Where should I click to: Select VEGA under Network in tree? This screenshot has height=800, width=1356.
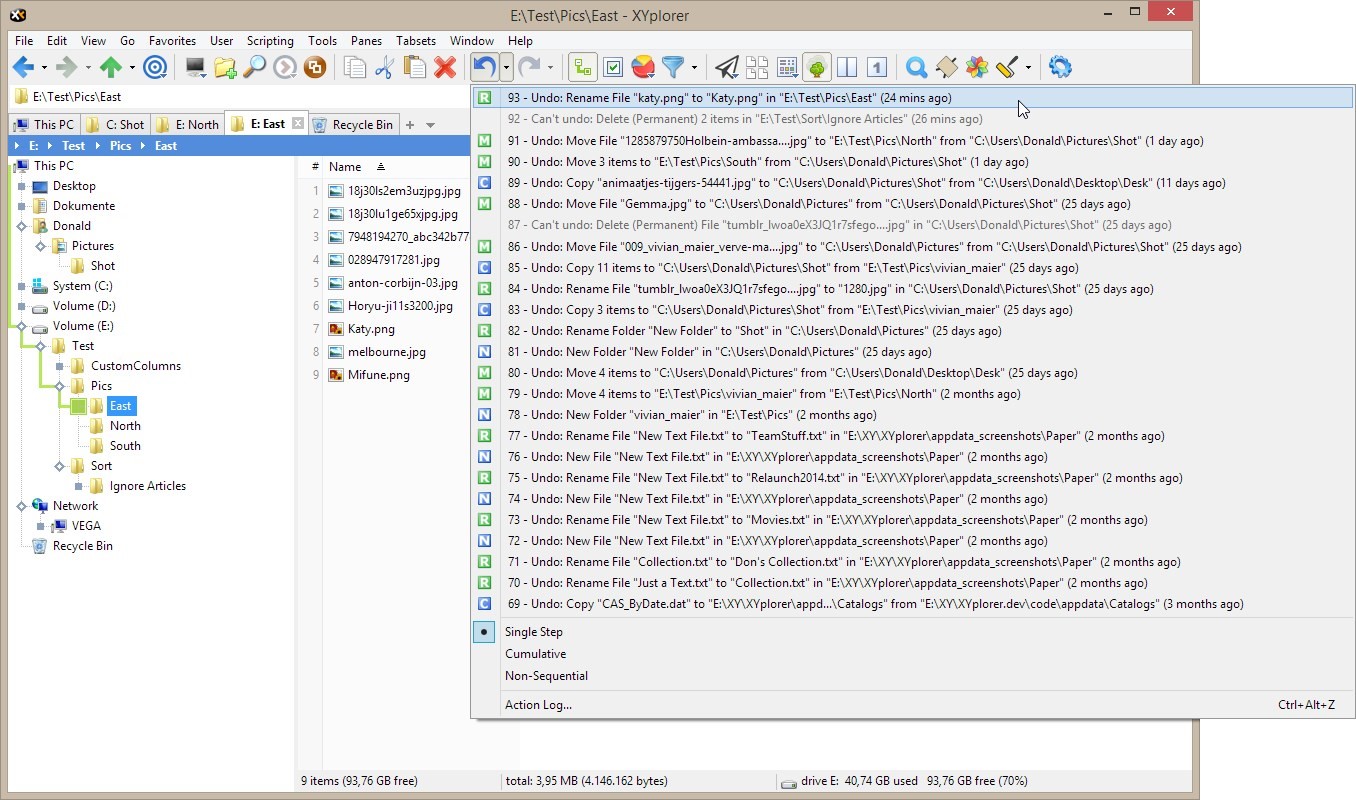coord(86,526)
